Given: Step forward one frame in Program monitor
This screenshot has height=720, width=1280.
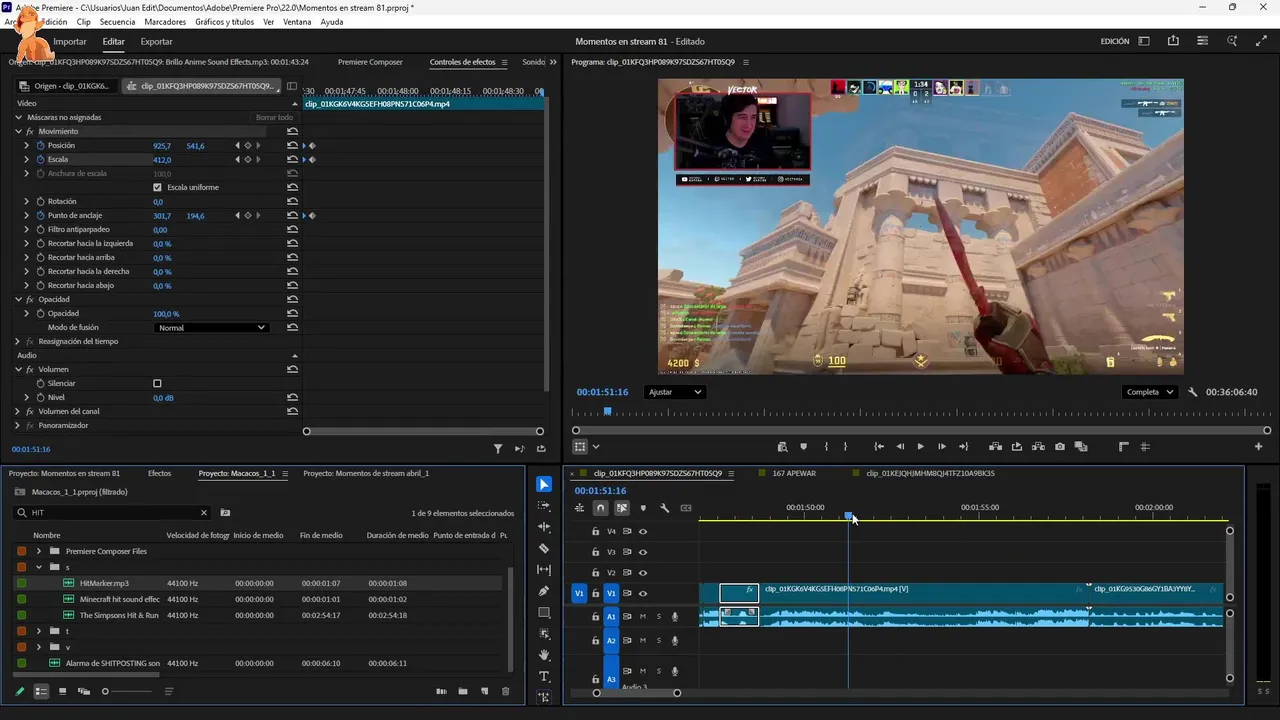Looking at the screenshot, I should [941, 447].
